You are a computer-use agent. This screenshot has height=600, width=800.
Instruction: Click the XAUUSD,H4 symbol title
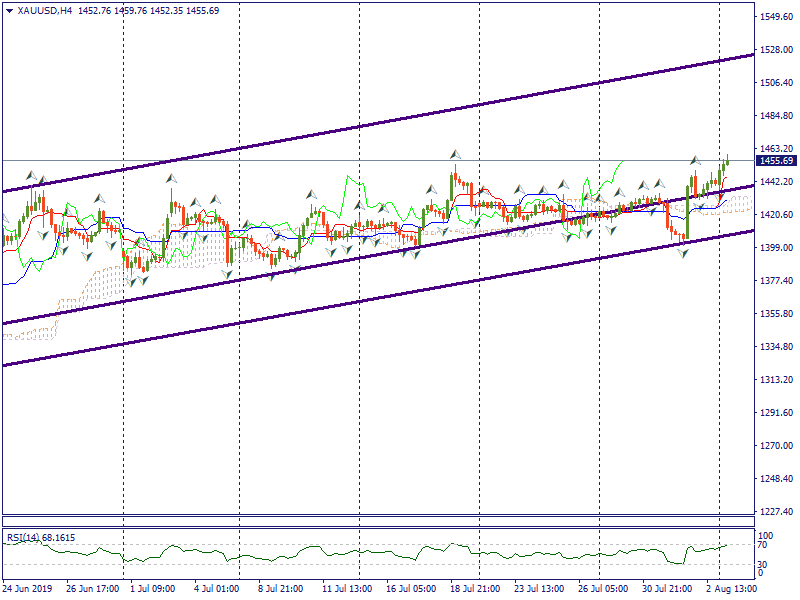coord(45,10)
